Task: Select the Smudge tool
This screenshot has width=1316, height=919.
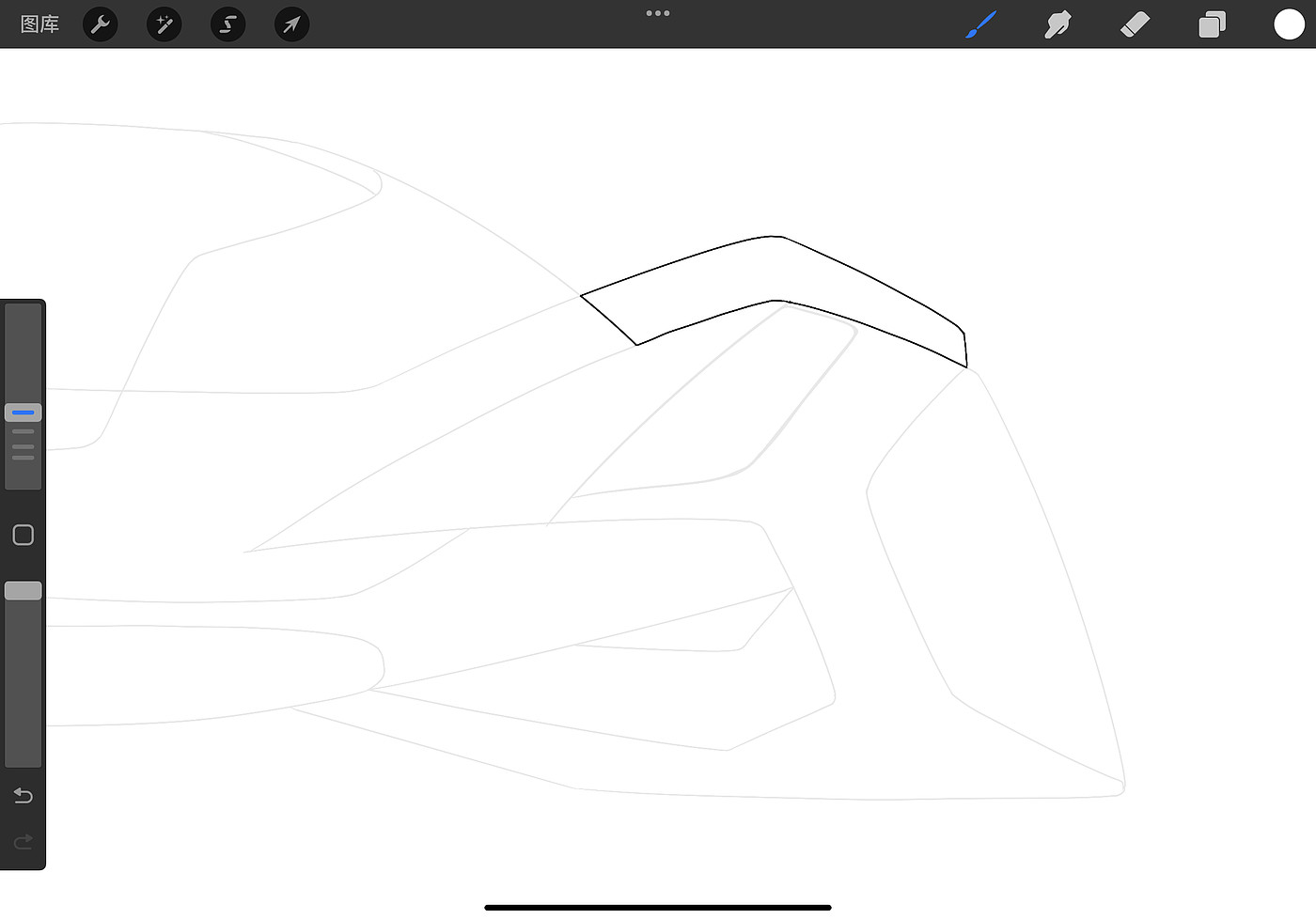Action: (x=1057, y=24)
